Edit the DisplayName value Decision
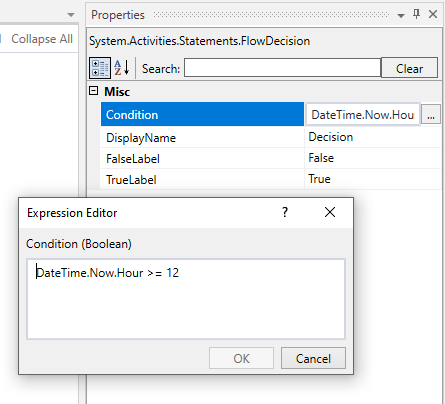The width and height of the screenshot is (445, 404). 373,137
